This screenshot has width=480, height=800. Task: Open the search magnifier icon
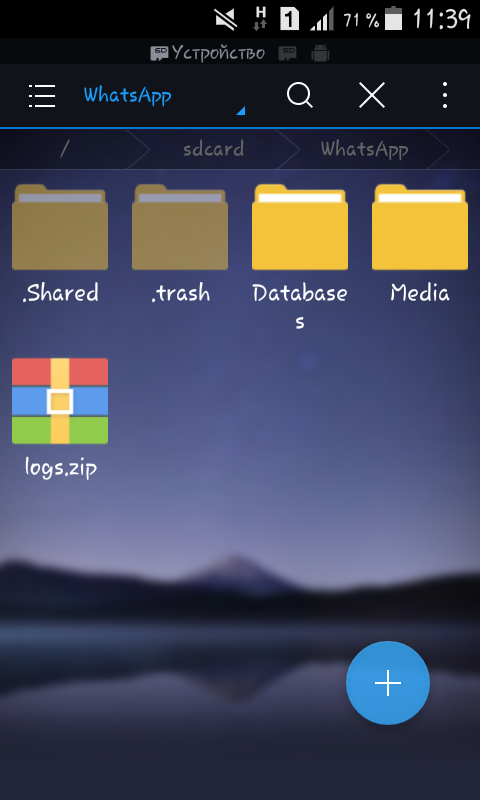[x=299, y=95]
